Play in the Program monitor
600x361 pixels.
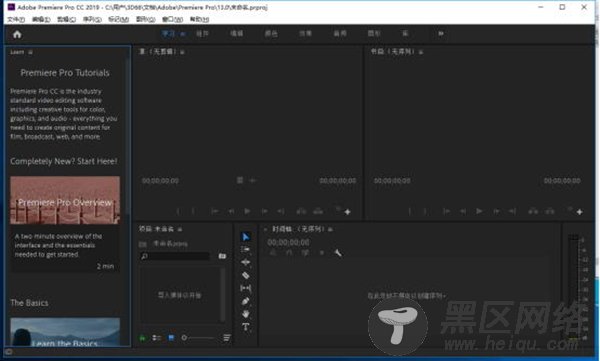tap(479, 211)
